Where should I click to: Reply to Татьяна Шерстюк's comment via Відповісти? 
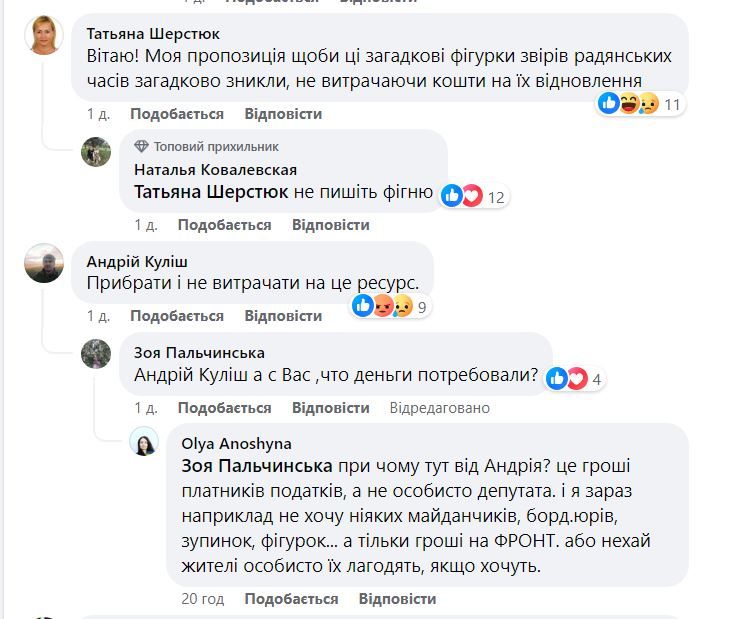coord(283,115)
